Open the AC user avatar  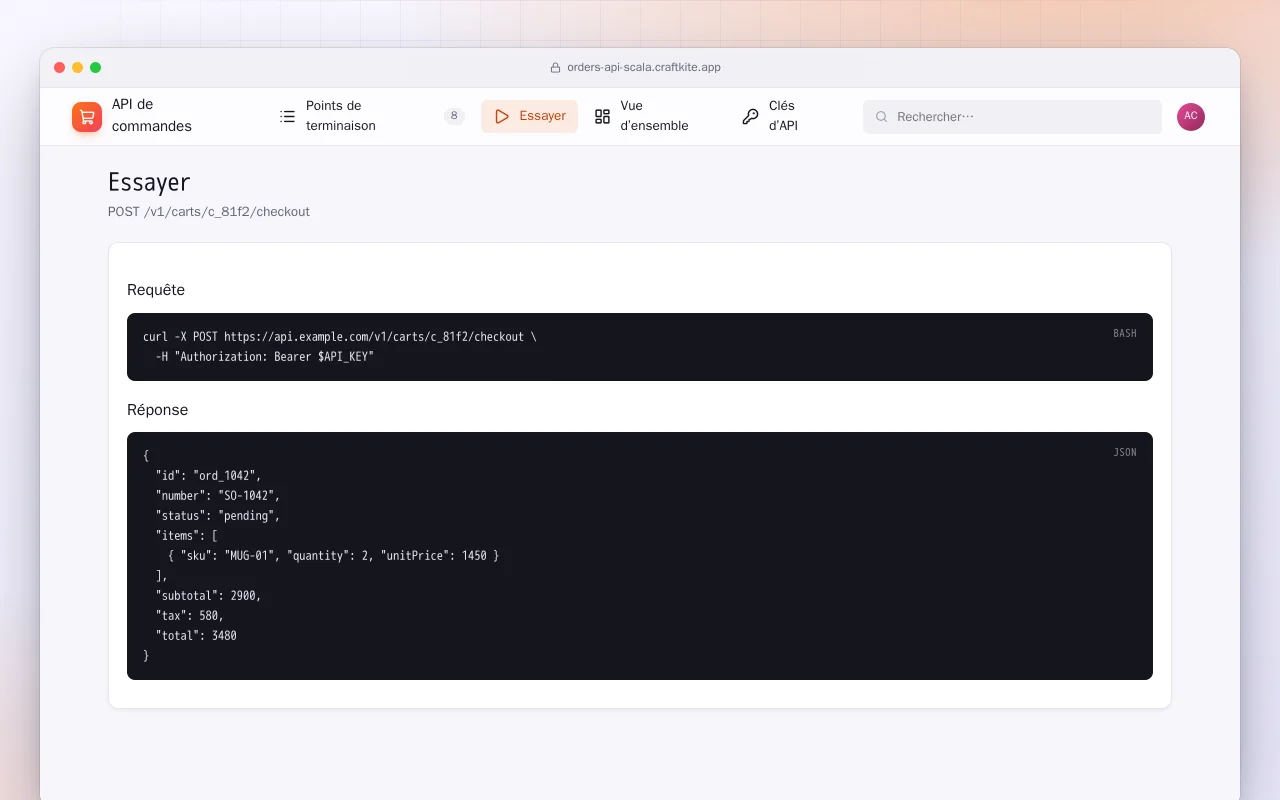click(x=1191, y=117)
